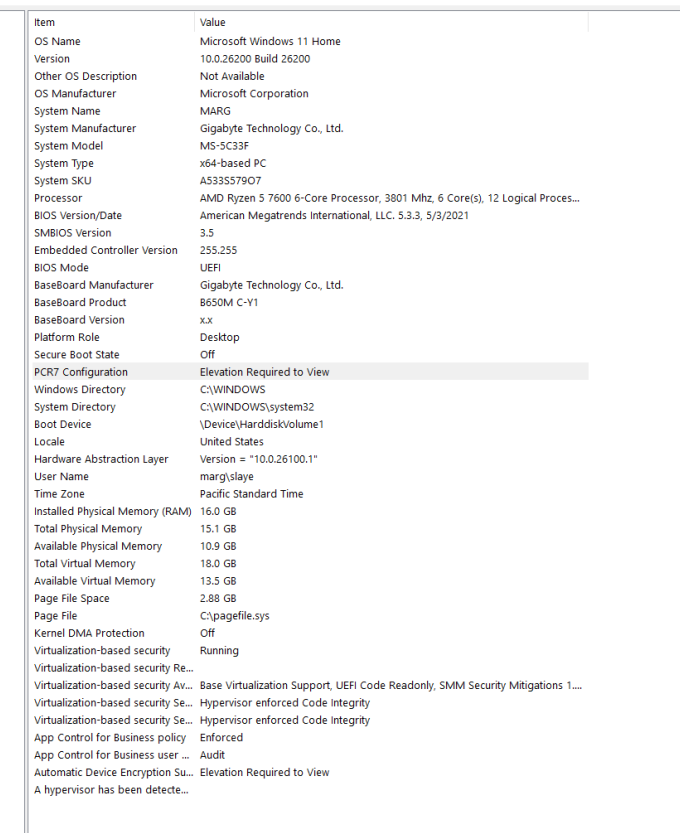The image size is (680, 833).
Task: Select the Boot Device row
Action: [x=309, y=424]
